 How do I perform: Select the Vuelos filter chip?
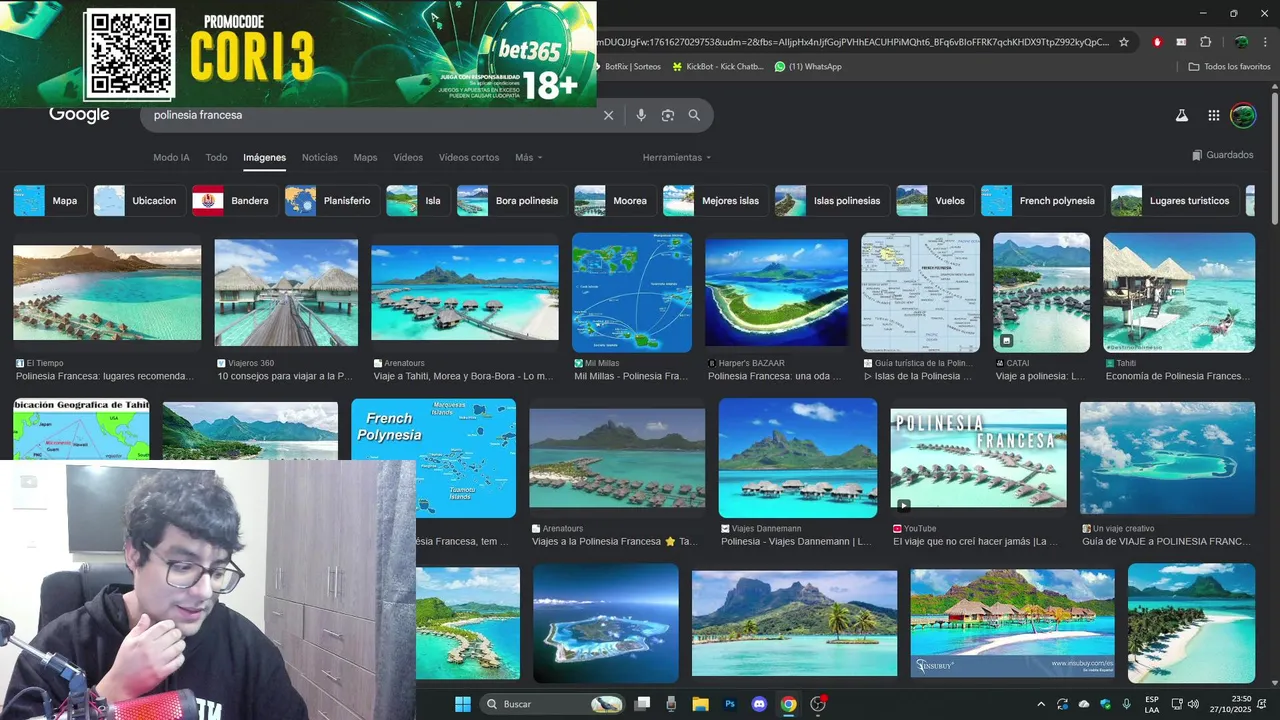[935, 201]
